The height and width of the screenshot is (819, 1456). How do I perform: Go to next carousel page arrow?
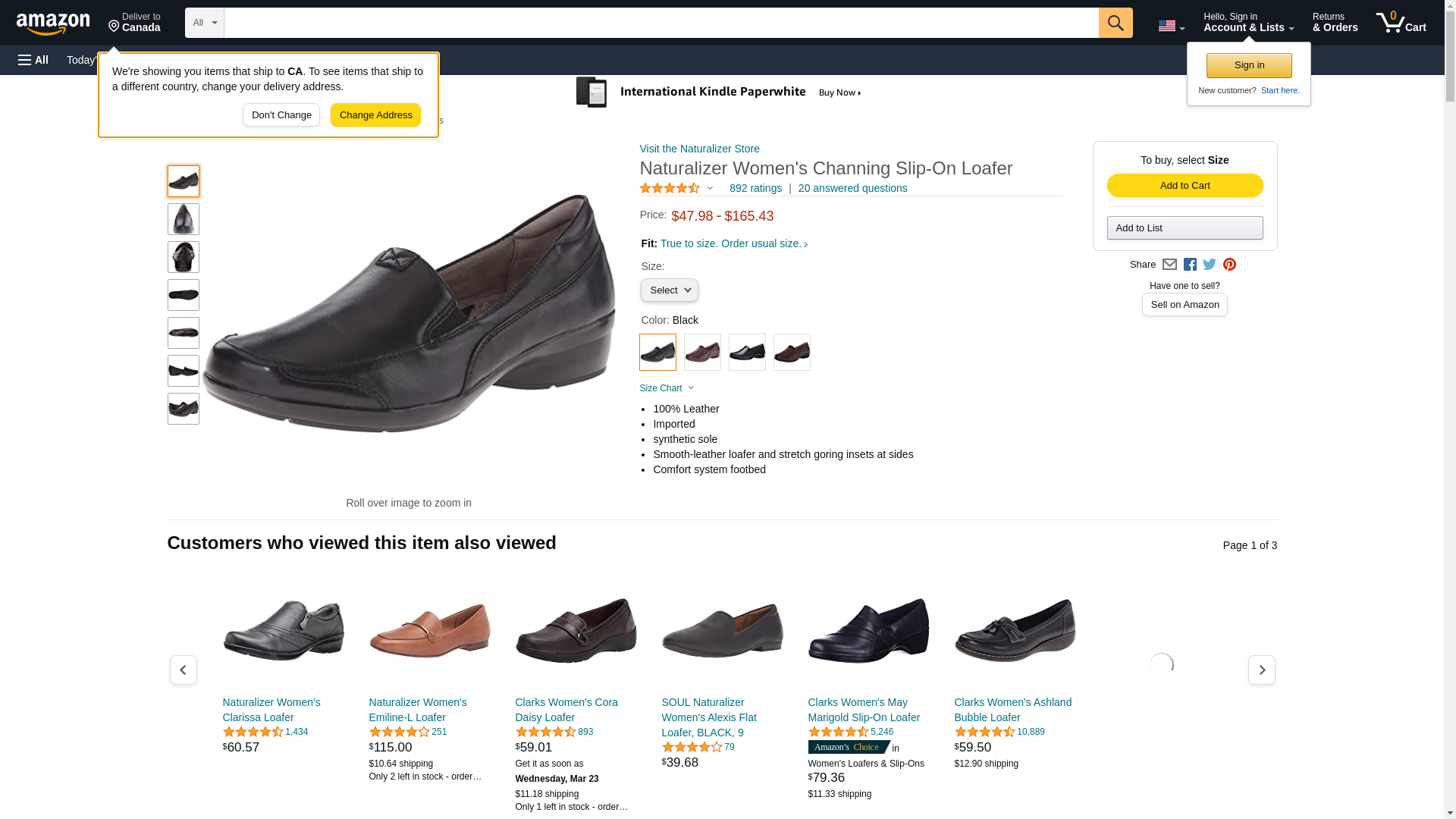(1261, 670)
